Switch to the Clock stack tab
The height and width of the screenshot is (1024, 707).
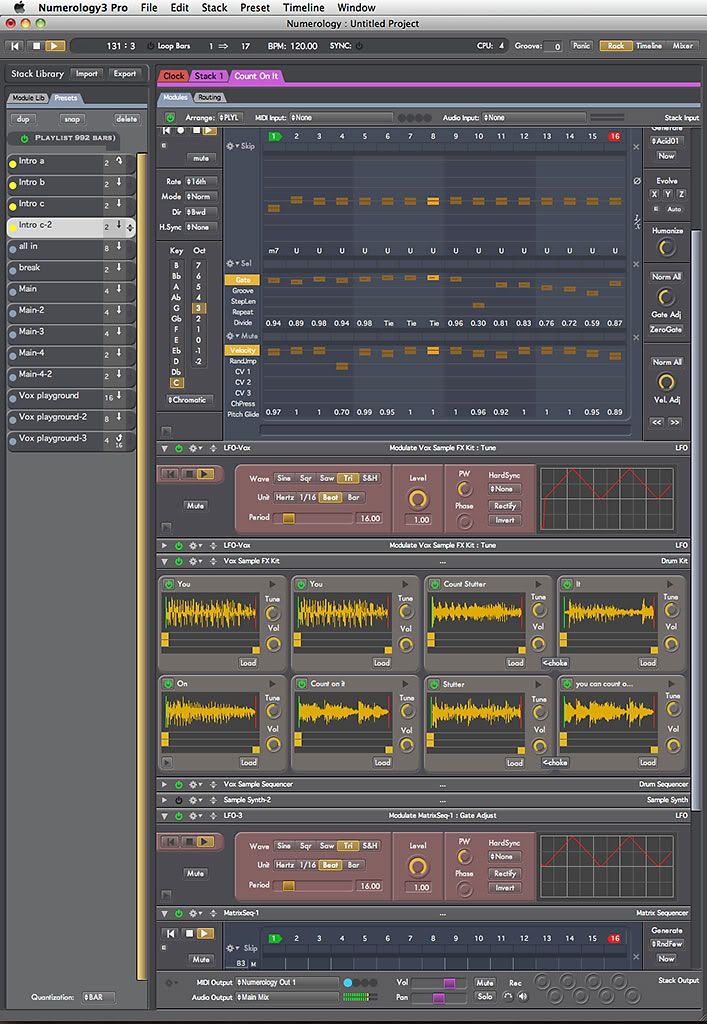tap(173, 76)
